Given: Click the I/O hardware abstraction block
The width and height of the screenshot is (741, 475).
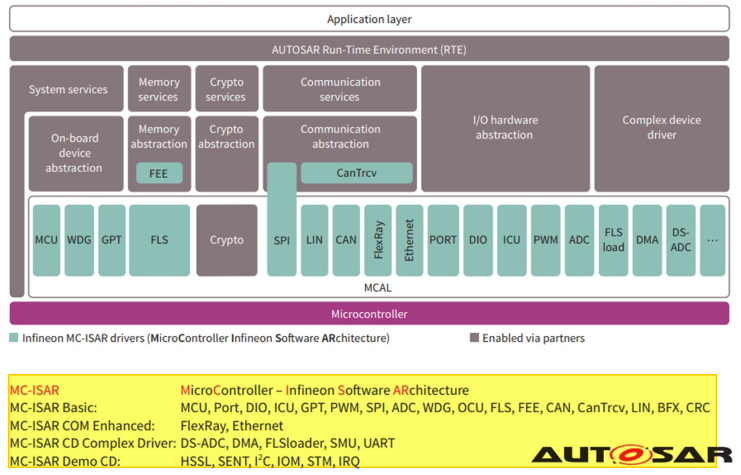Looking at the screenshot, I should click(505, 128).
